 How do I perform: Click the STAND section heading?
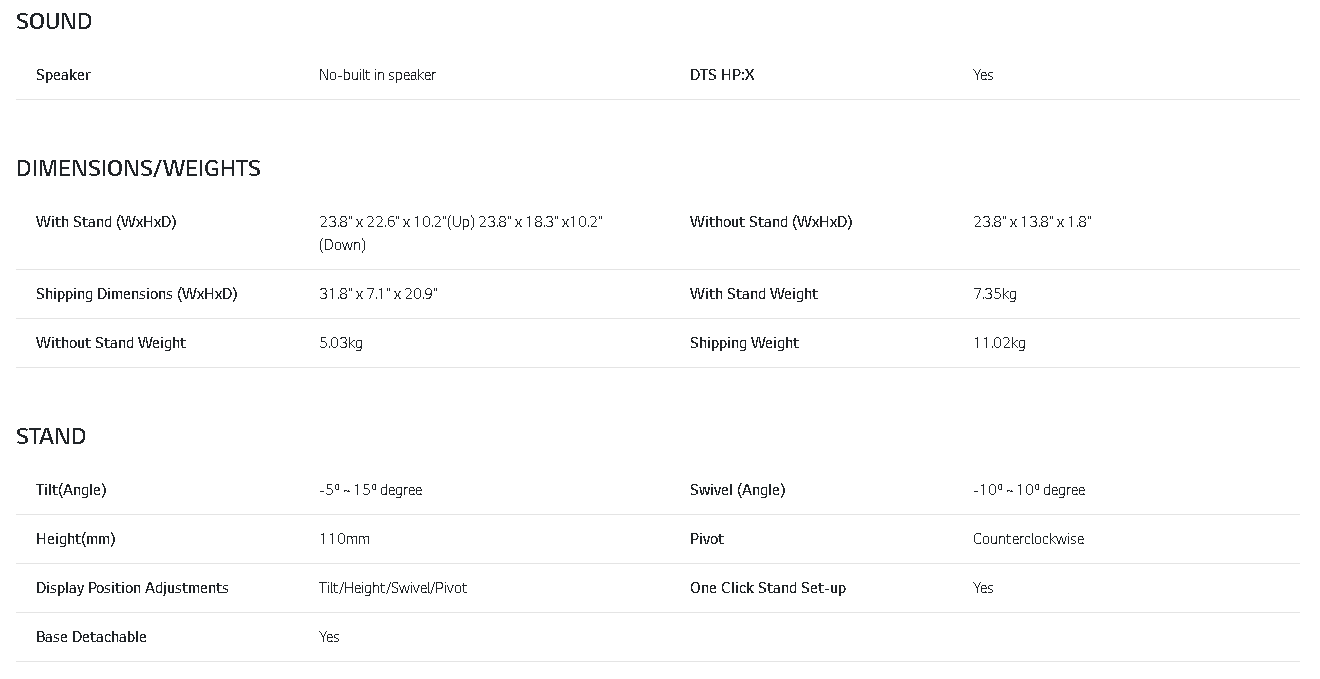click(x=51, y=436)
